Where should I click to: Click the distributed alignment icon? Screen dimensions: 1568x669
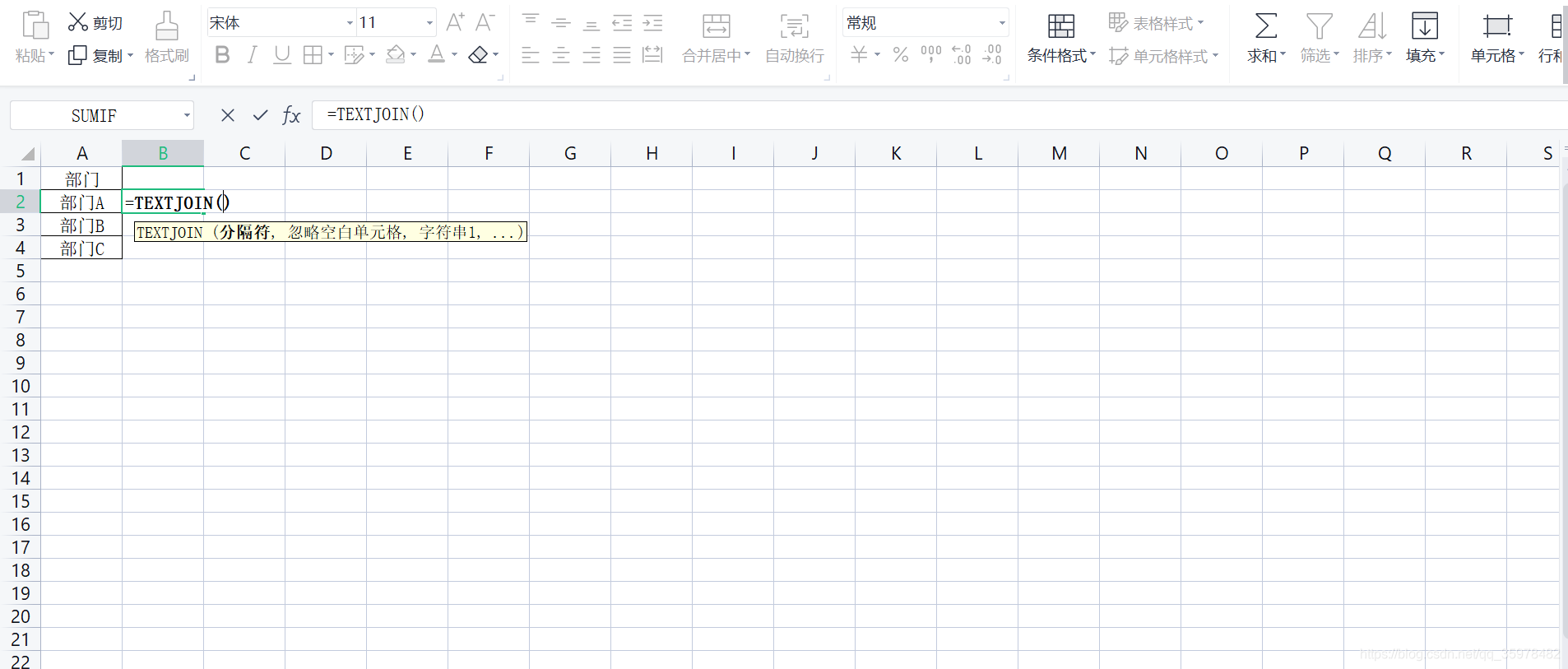(x=652, y=55)
